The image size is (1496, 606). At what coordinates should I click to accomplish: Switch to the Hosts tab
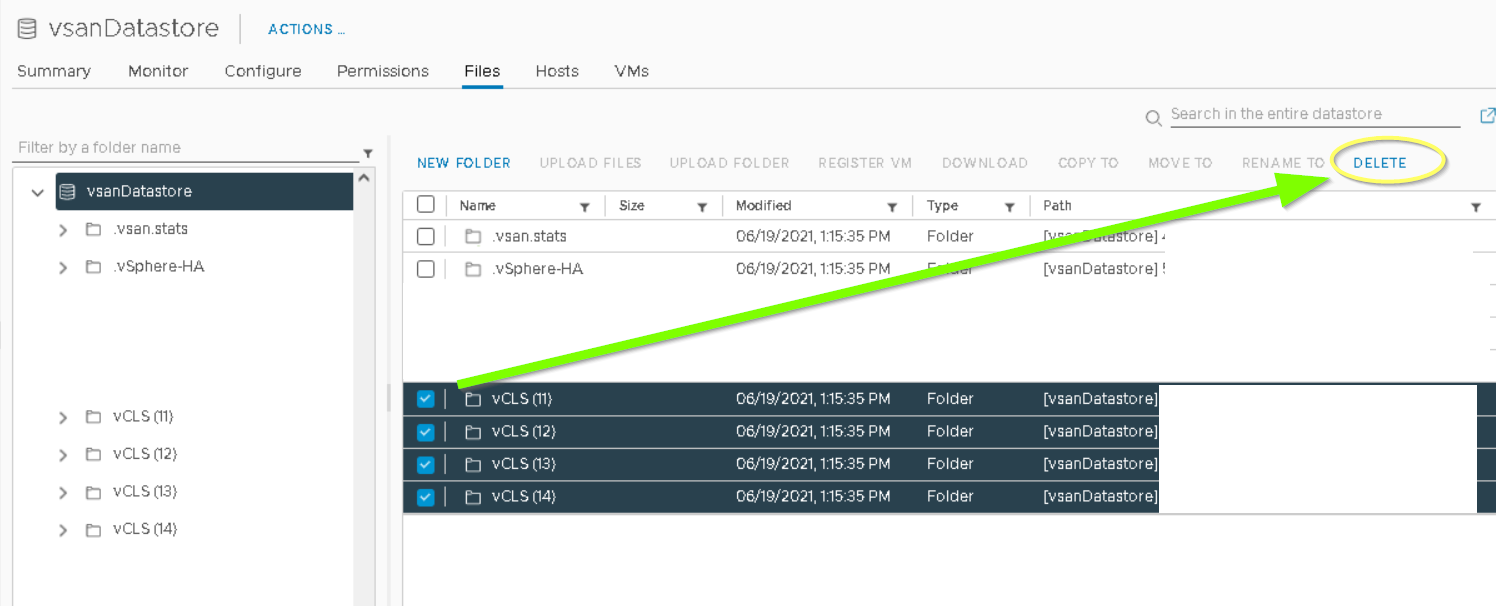pos(557,71)
